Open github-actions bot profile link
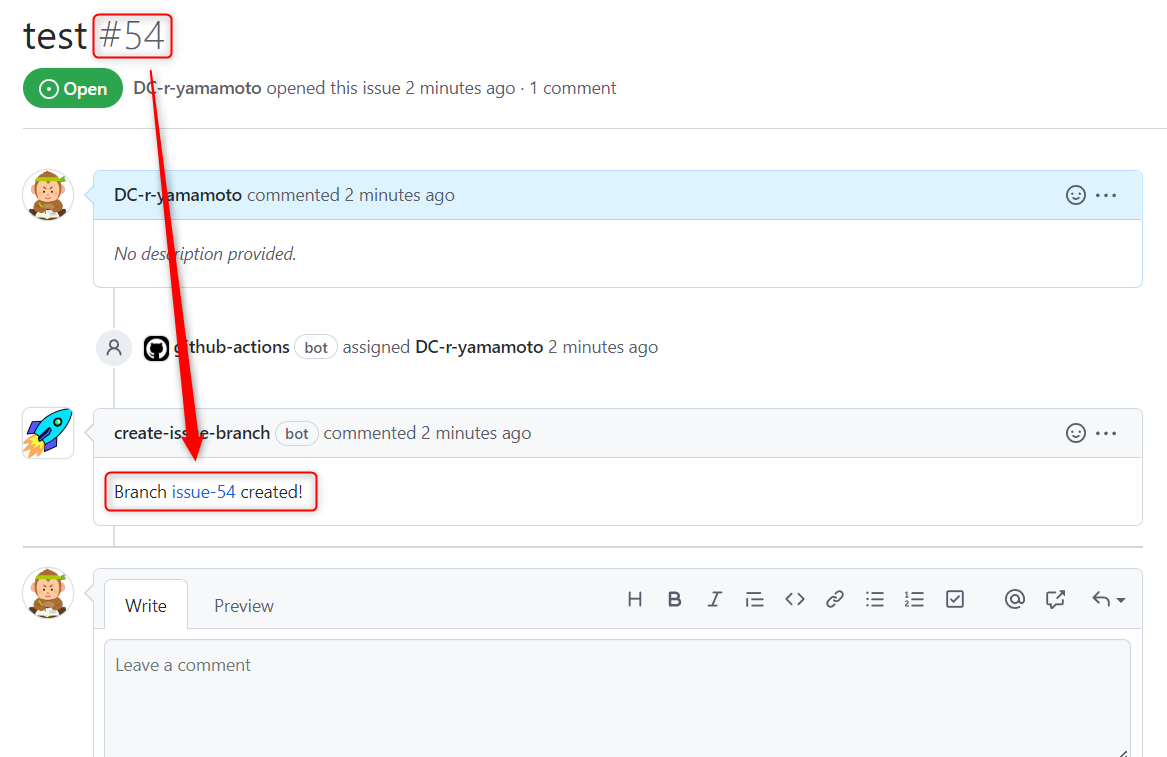 pos(232,347)
